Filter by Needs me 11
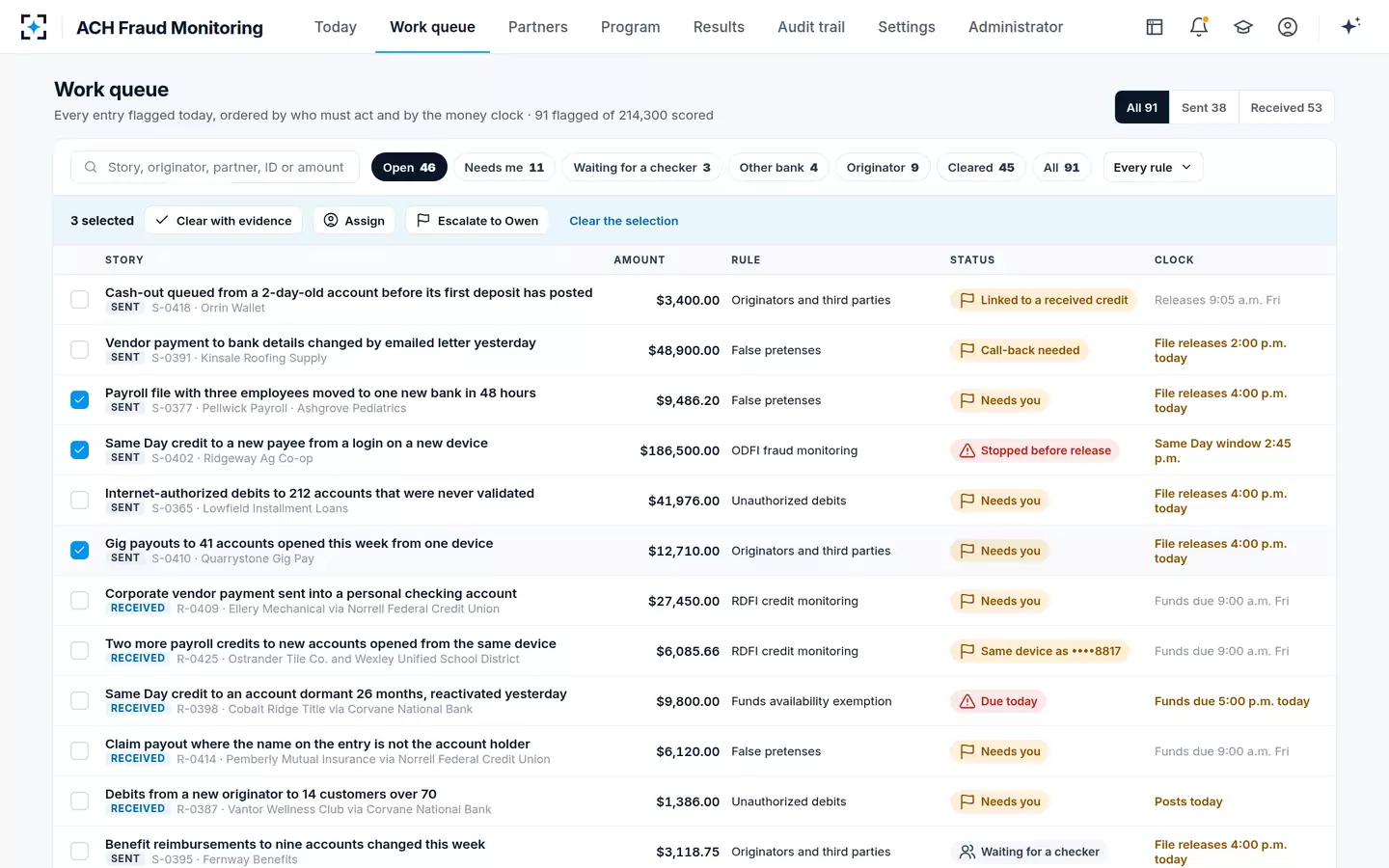Viewport: 1389px width, 868px height. pyautogui.click(x=504, y=167)
